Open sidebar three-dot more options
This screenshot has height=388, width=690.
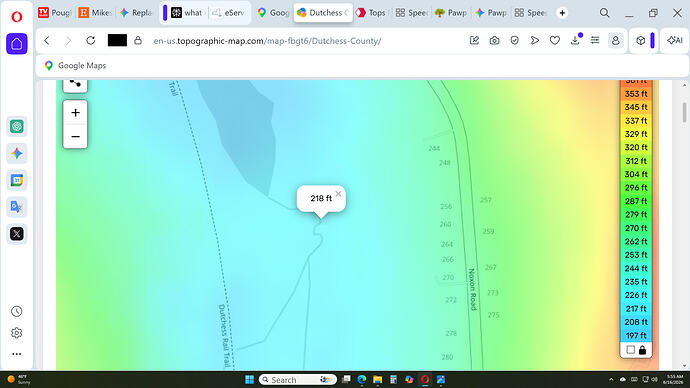pyautogui.click(x=17, y=354)
